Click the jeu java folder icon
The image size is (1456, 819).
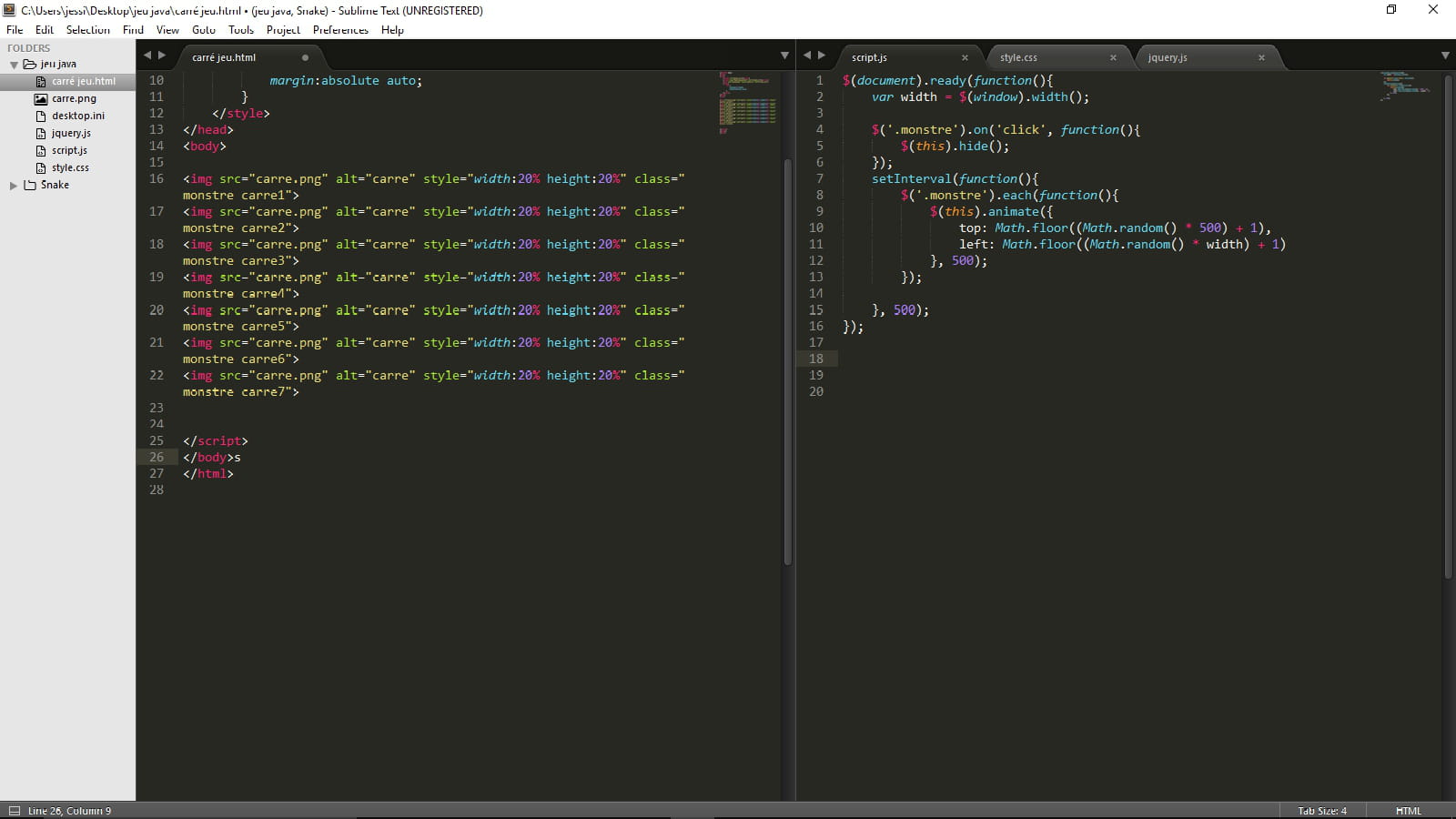(30, 64)
